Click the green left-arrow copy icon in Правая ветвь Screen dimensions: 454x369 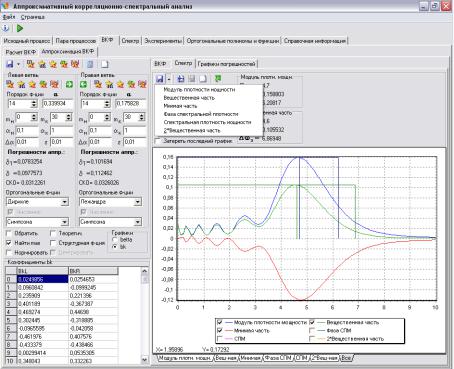[83, 84]
